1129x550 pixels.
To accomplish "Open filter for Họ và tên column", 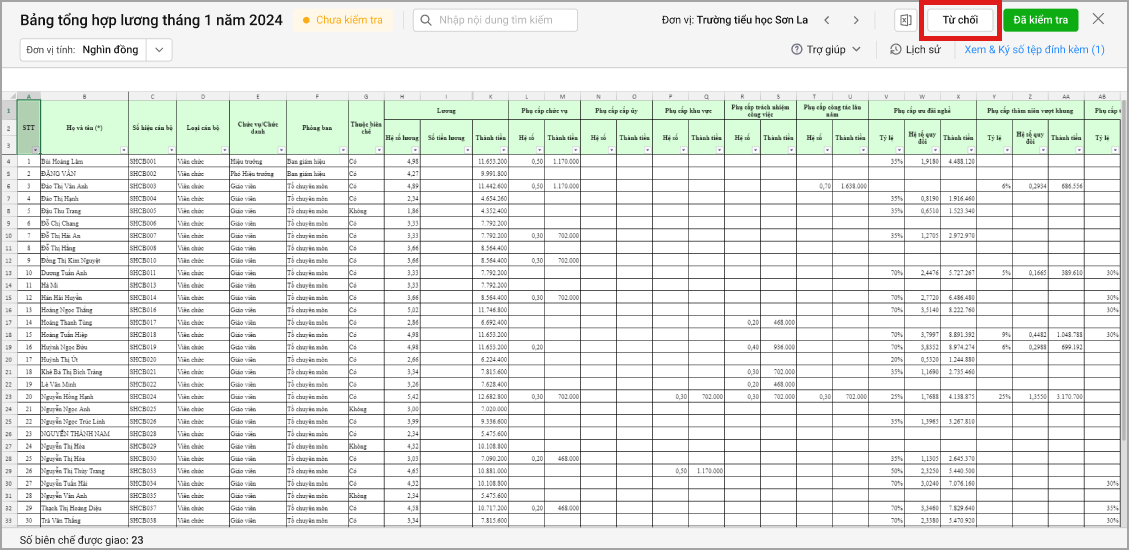I will pos(123,150).
